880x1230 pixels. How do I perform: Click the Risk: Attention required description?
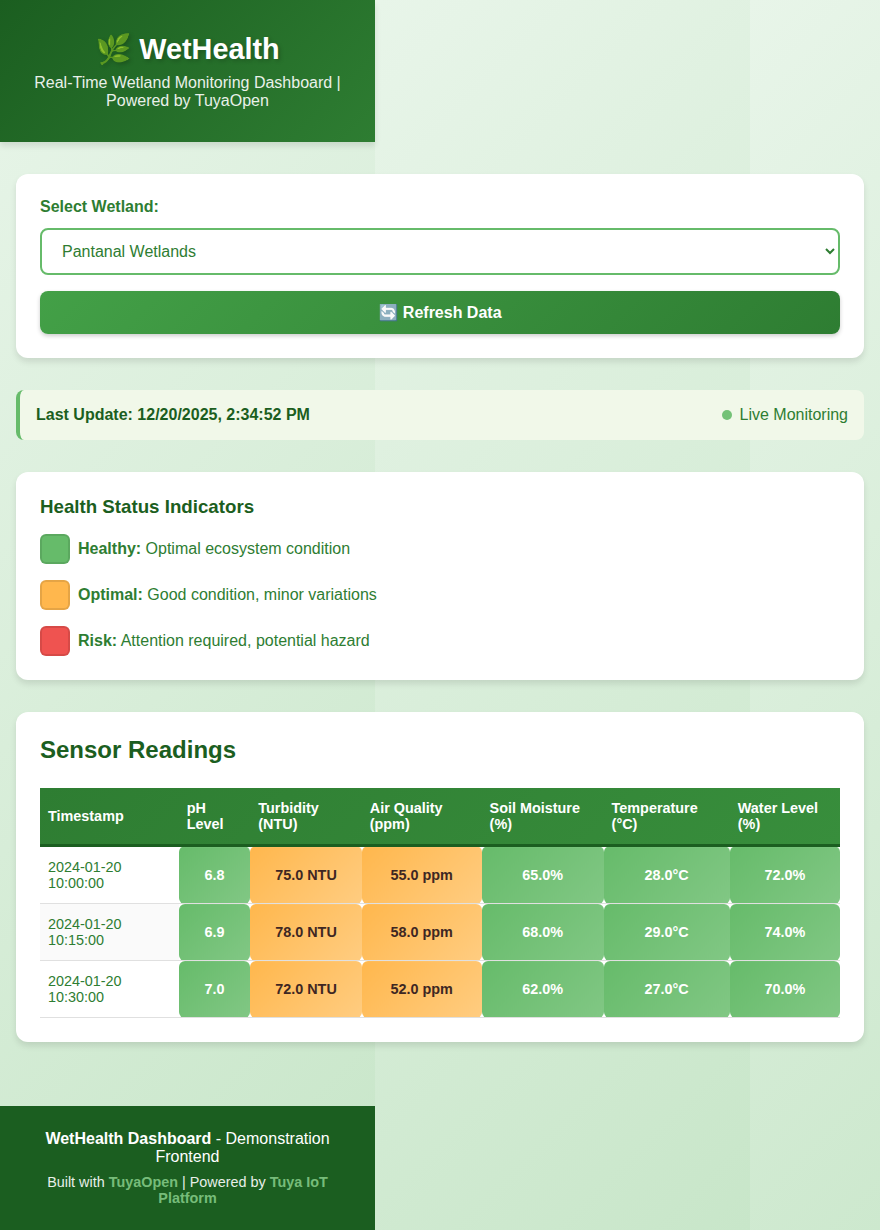coord(224,641)
